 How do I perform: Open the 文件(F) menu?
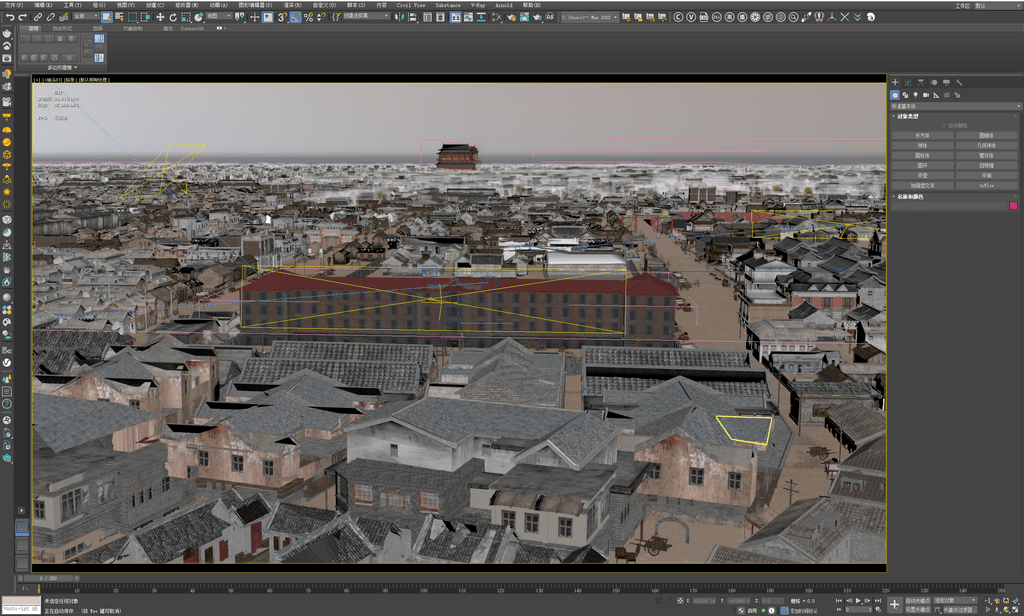pyautogui.click(x=14, y=5)
